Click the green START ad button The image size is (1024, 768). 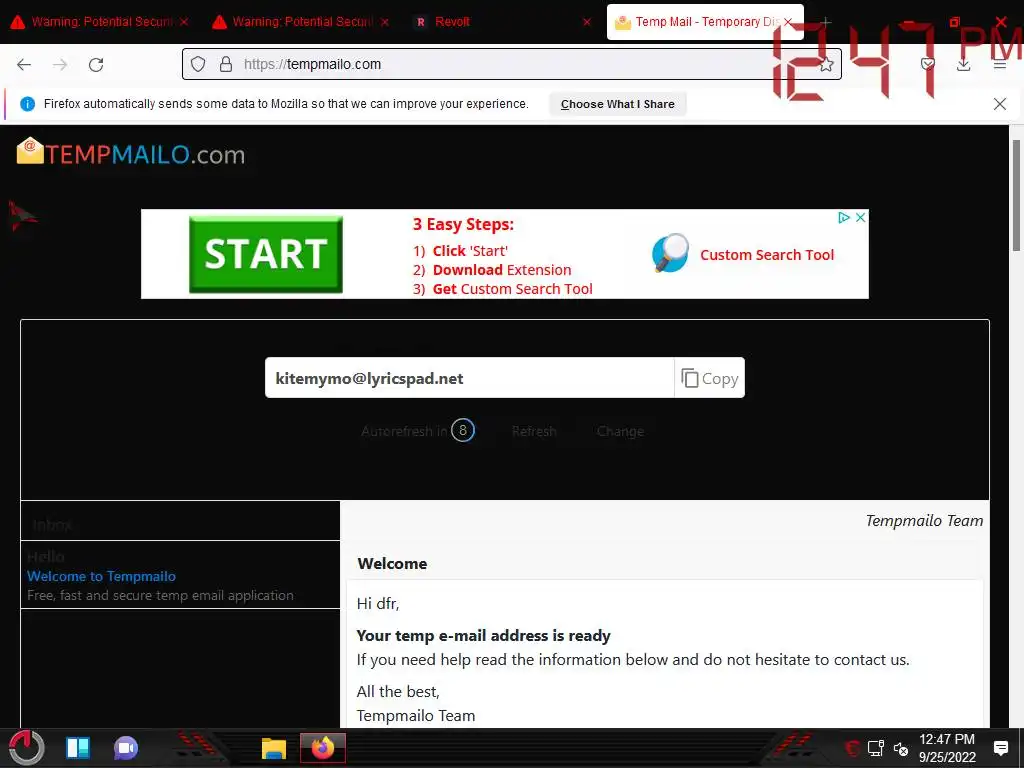(x=265, y=254)
